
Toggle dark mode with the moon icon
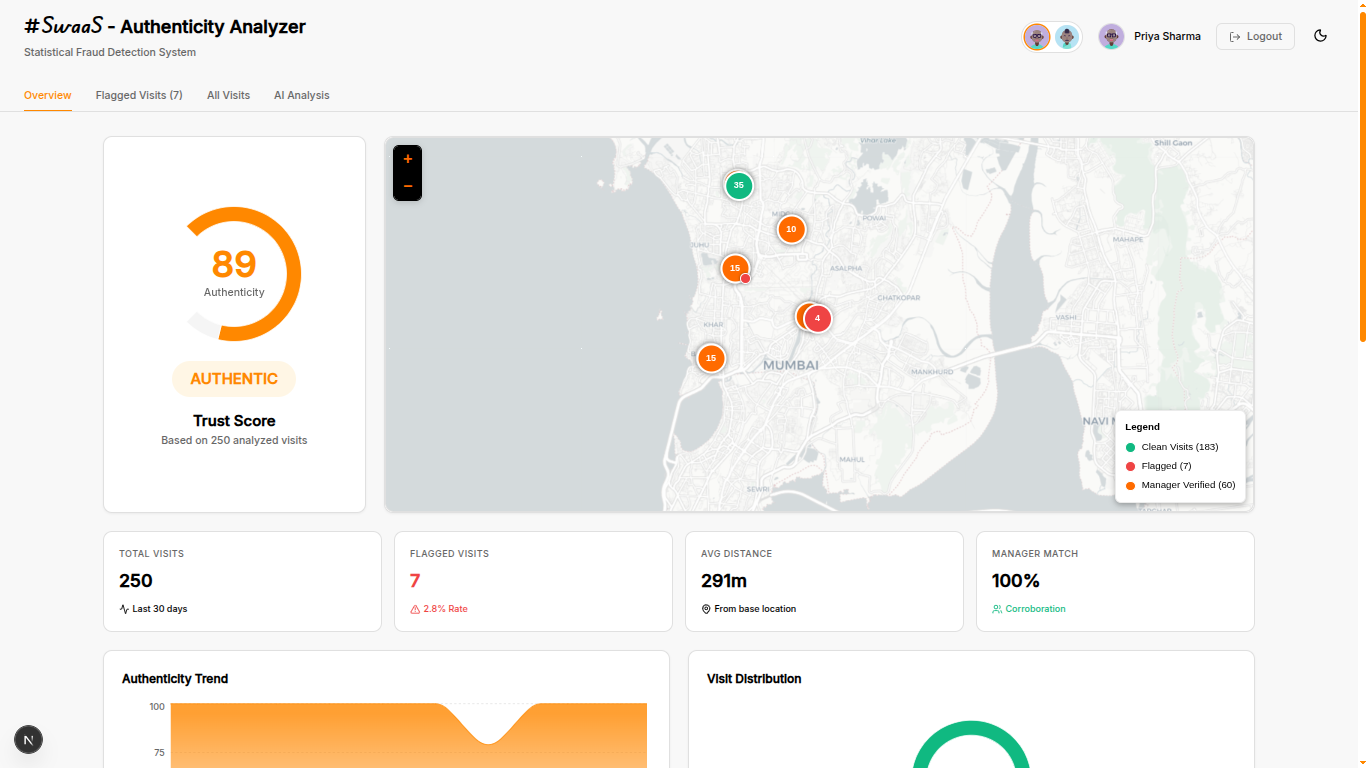click(1320, 35)
